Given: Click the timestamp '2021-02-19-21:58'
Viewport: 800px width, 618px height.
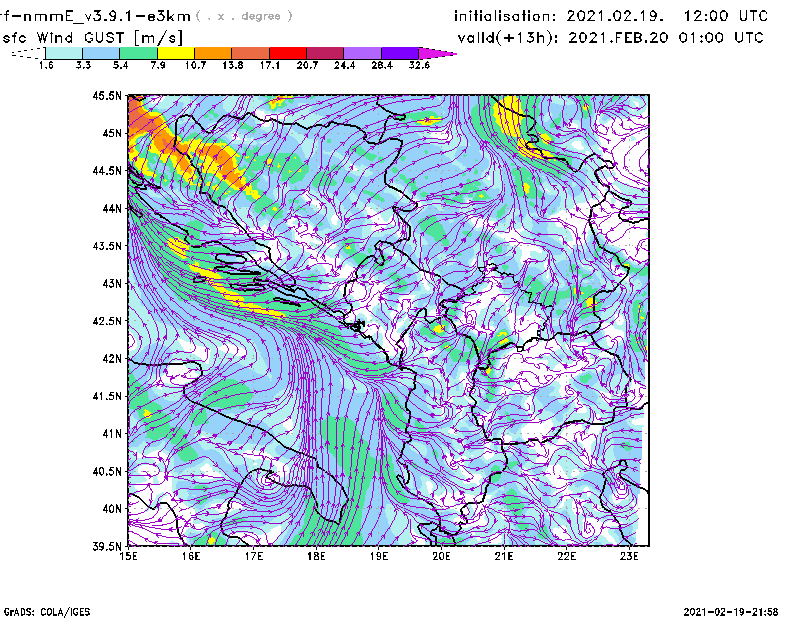Looking at the screenshot, I should point(731,612).
